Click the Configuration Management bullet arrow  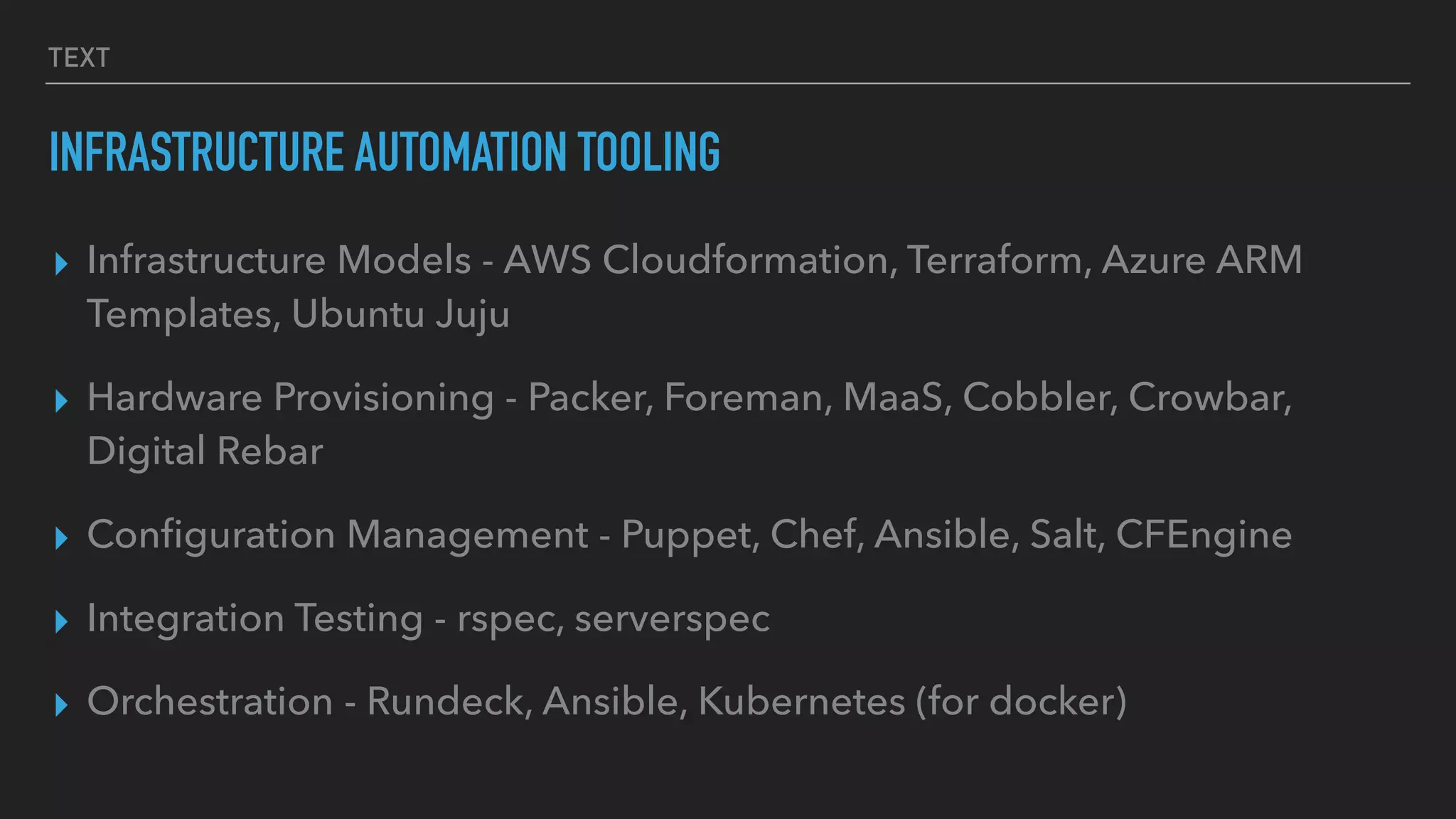(61, 539)
